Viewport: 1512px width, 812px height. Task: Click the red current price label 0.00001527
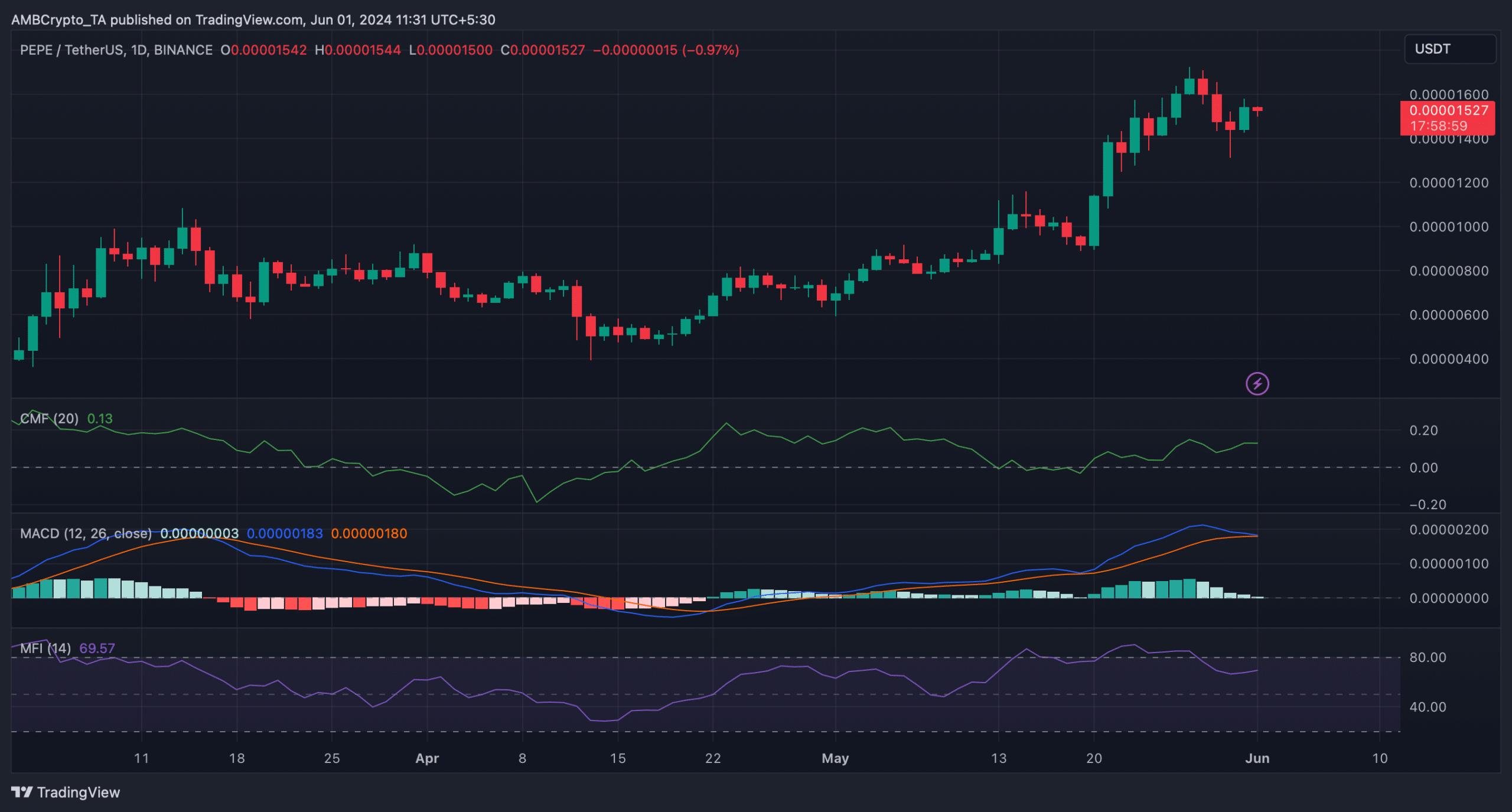[x=1448, y=110]
